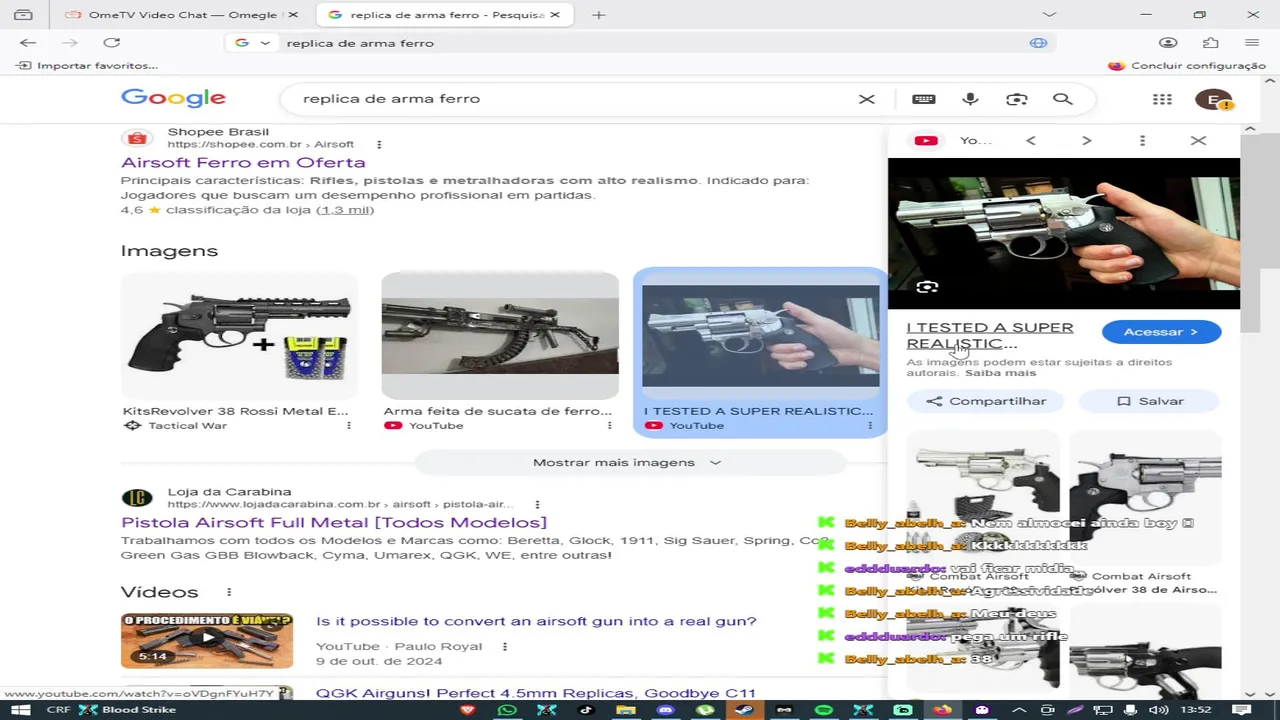Screen dimensions: 1280x720
Task: Show the previous image in the preview panel
Action: [1031, 141]
